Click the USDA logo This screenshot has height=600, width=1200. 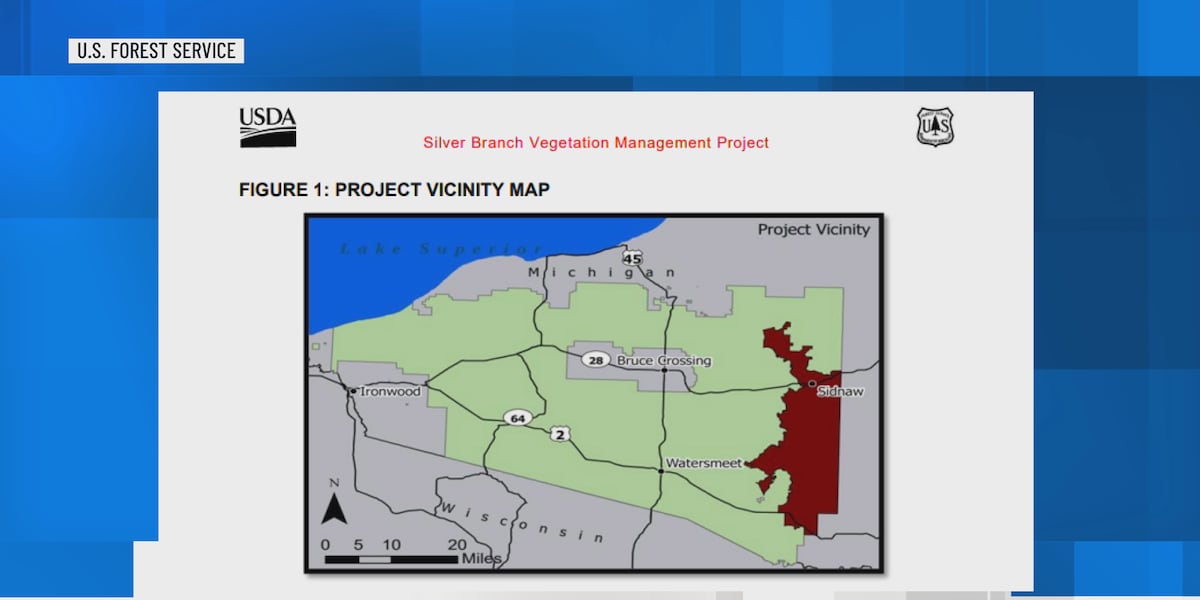pos(267,127)
